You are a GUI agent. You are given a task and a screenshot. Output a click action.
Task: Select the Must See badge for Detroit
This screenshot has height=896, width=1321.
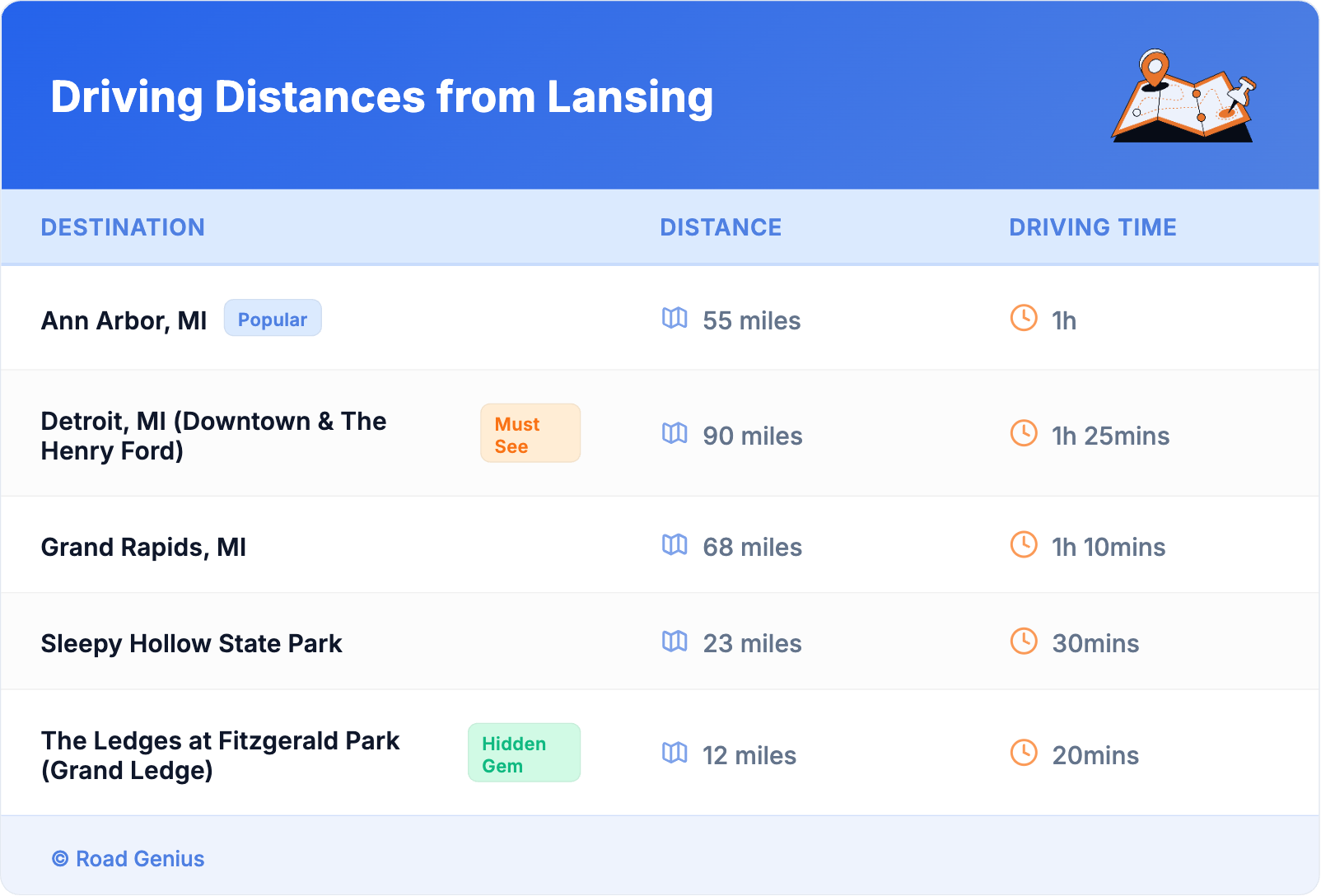pos(530,434)
